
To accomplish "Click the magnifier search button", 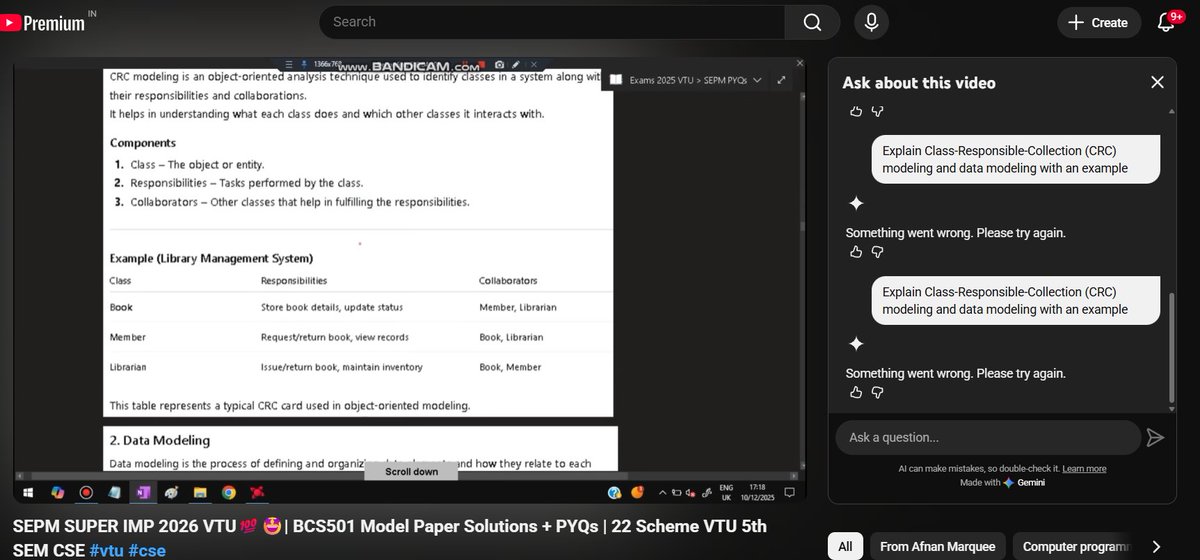I will 812,22.
